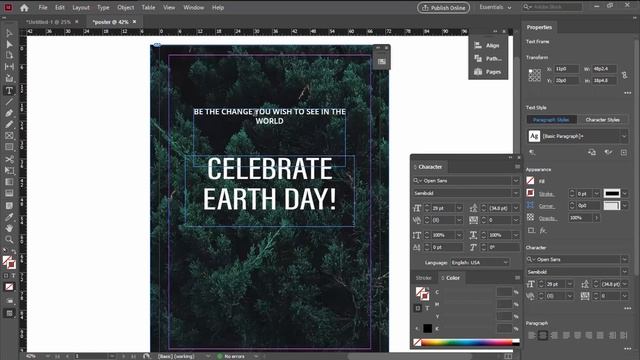Select the Selection tool arrow
The image size is (640, 360).
tap(9, 33)
